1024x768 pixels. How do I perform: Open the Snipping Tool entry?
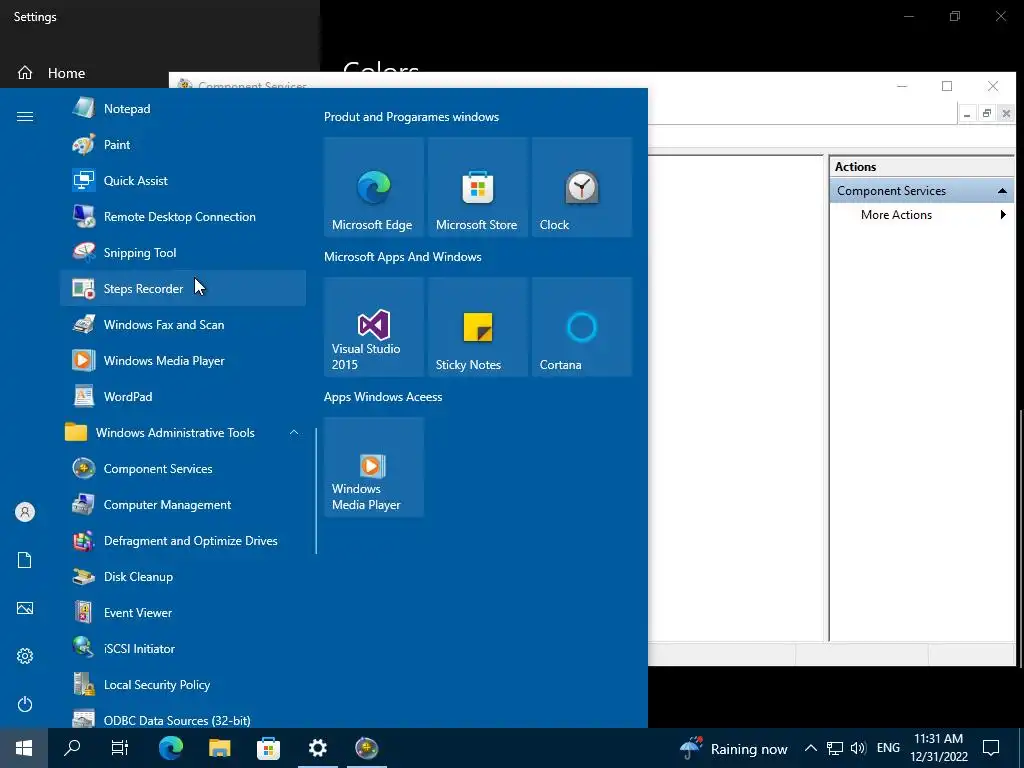point(183,252)
